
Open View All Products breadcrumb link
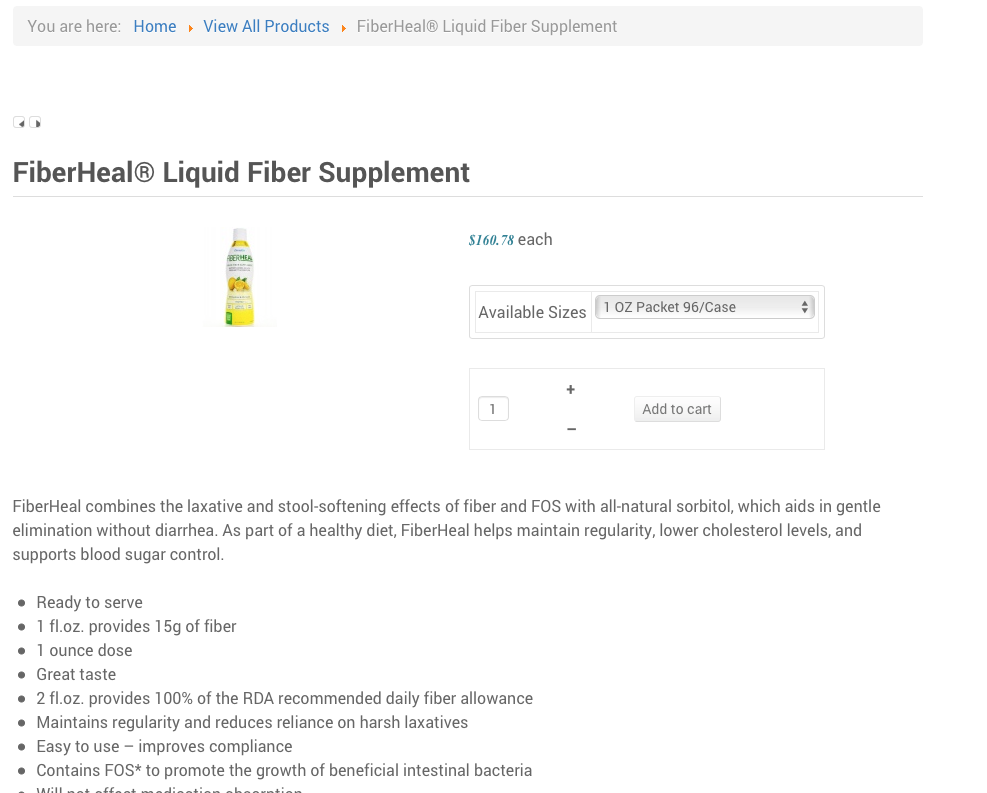(x=266, y=27)
